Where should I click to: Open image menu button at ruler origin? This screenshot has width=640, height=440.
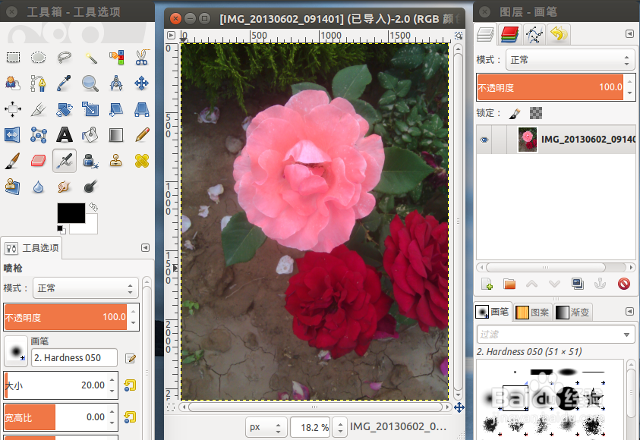point(171,36)
